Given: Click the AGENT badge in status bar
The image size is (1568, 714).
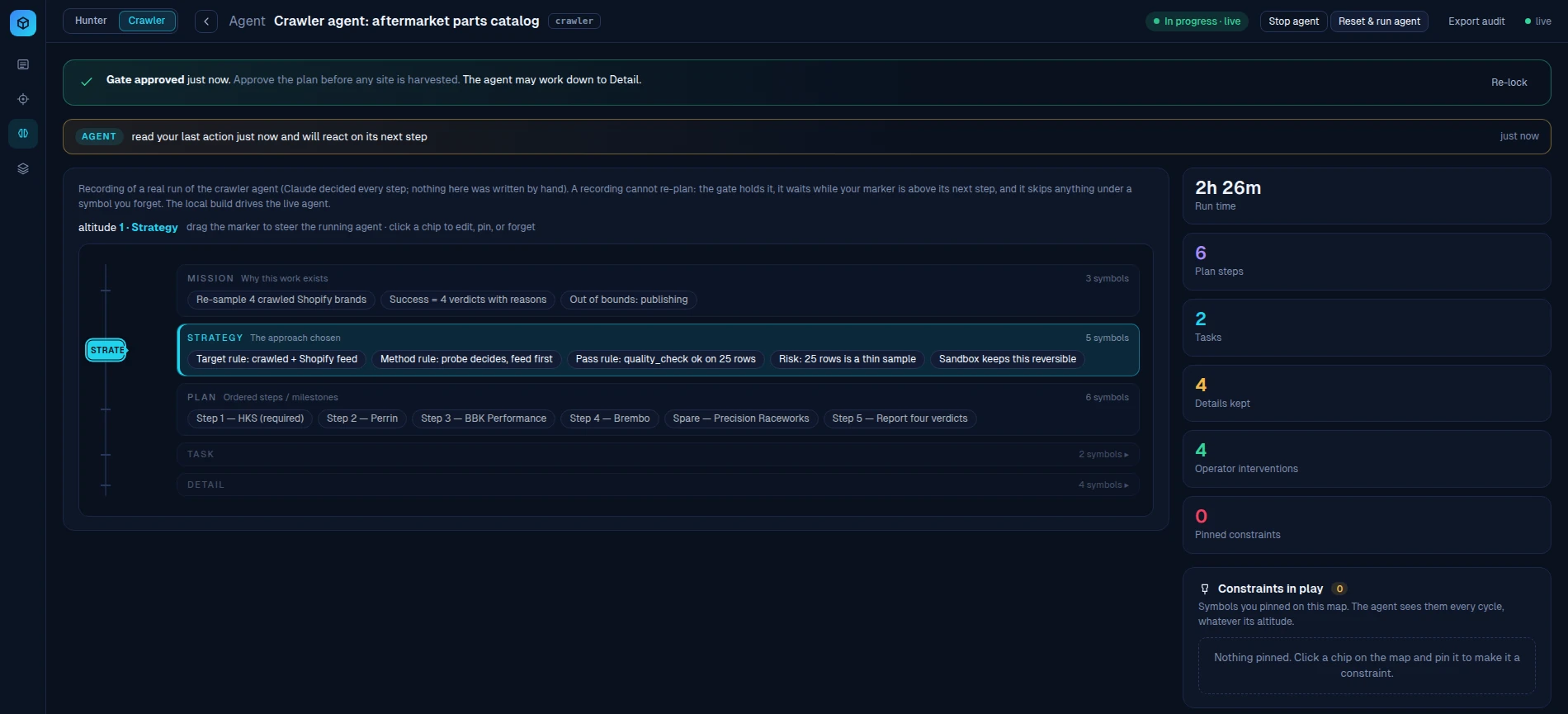Looking at the screenshot, I should pyautogui.click(x=99, y=136).
